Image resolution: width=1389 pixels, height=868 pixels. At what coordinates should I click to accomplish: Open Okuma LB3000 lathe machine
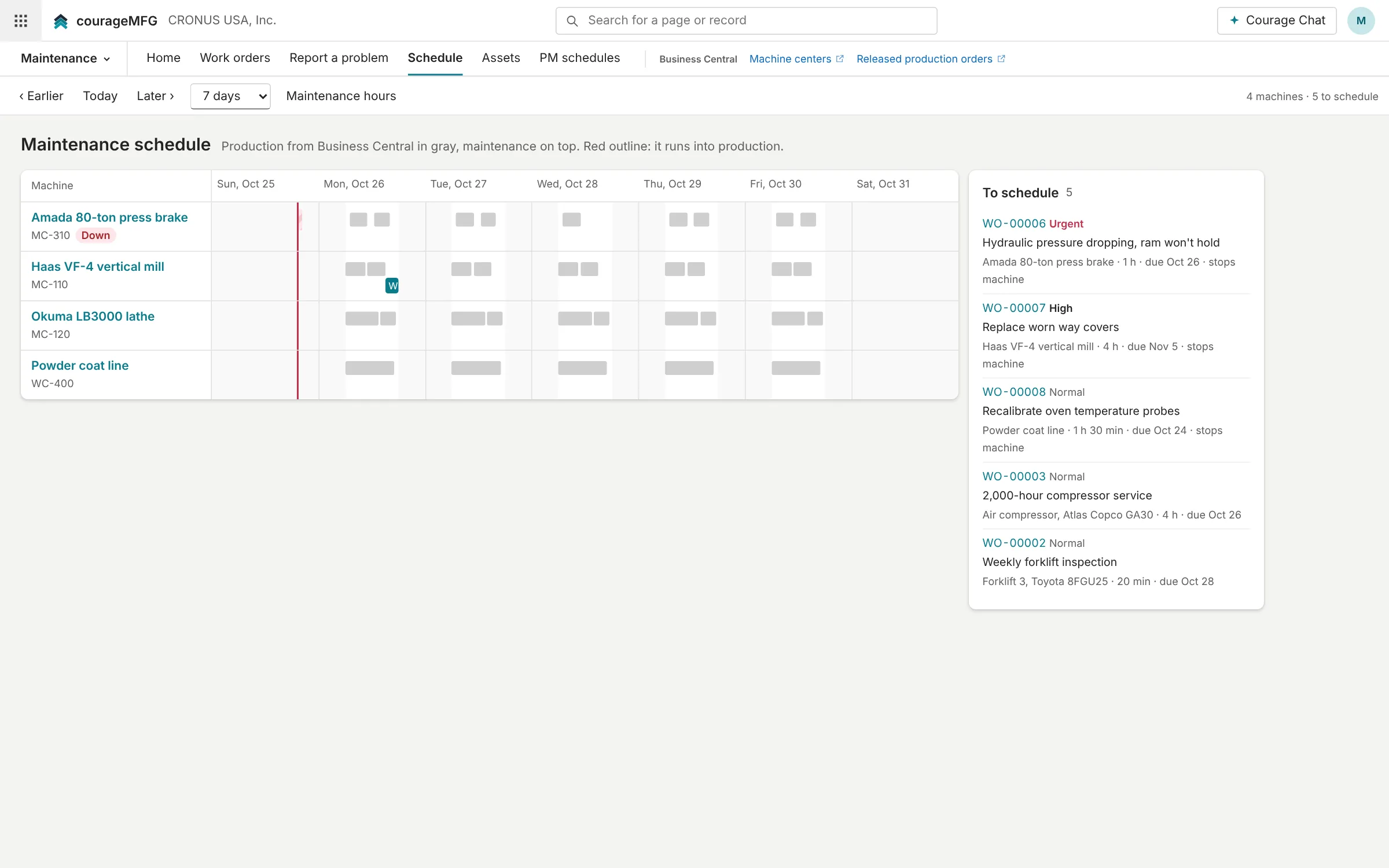pos(93,317)
